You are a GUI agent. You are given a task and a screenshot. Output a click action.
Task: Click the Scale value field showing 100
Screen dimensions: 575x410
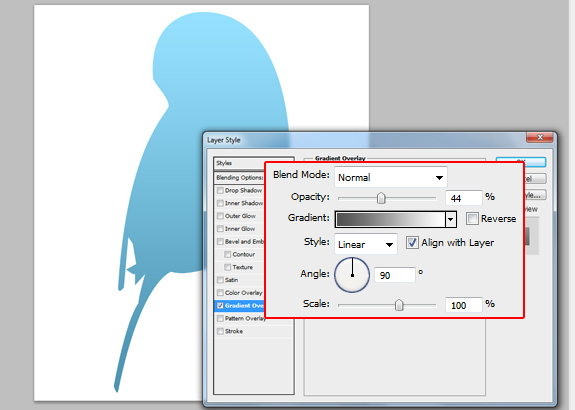[x=464, y=305]
